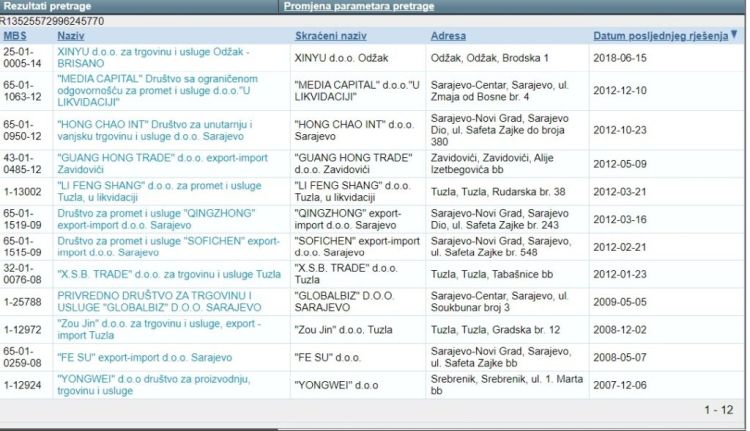The height and width of the screenshot is (431, 750).
Task: Open "HONG CHAO INT" company name link
Action: pos(154,130)
